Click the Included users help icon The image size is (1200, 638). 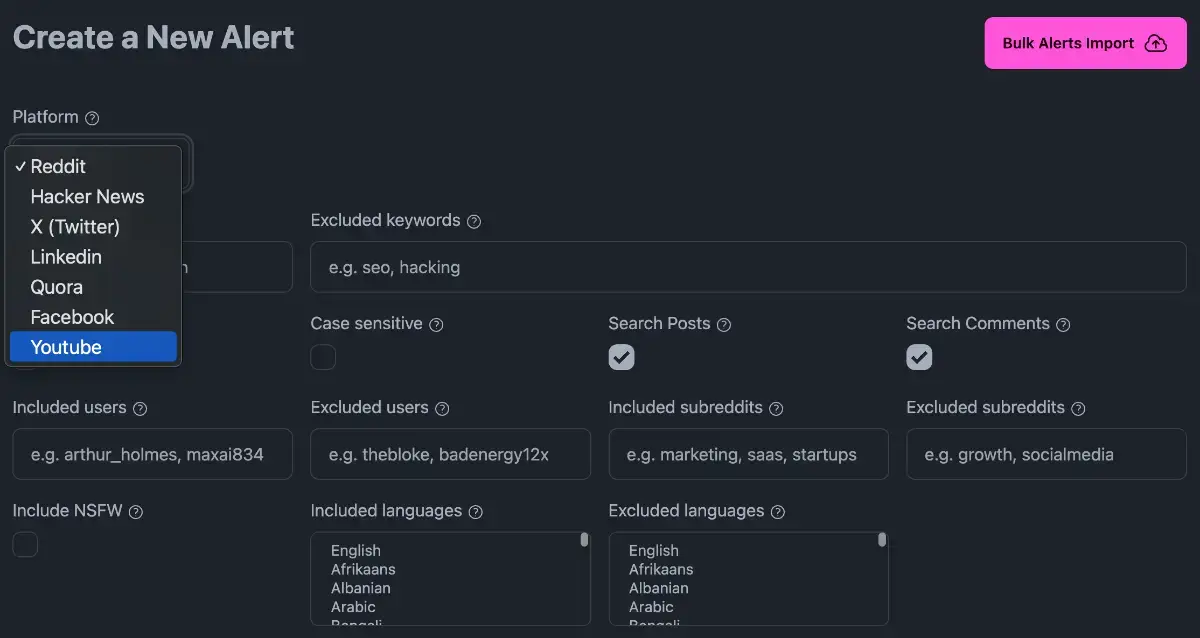pos(140,409)
